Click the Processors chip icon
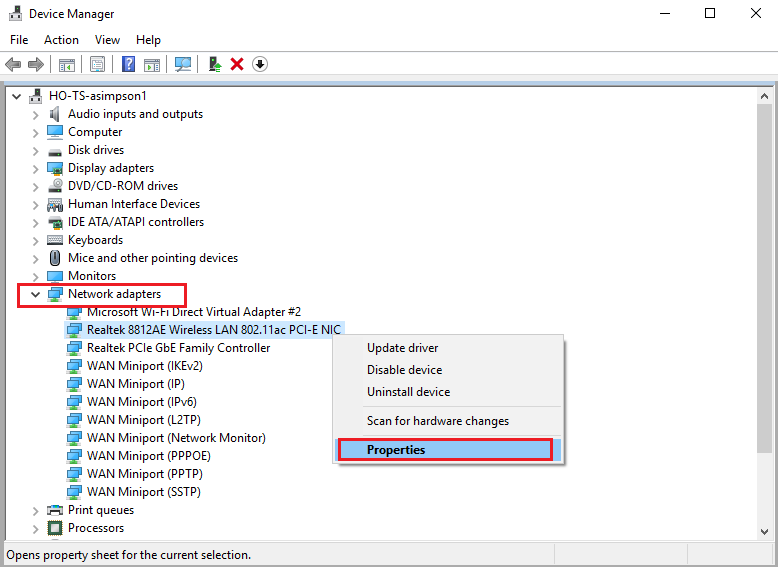 55,528
